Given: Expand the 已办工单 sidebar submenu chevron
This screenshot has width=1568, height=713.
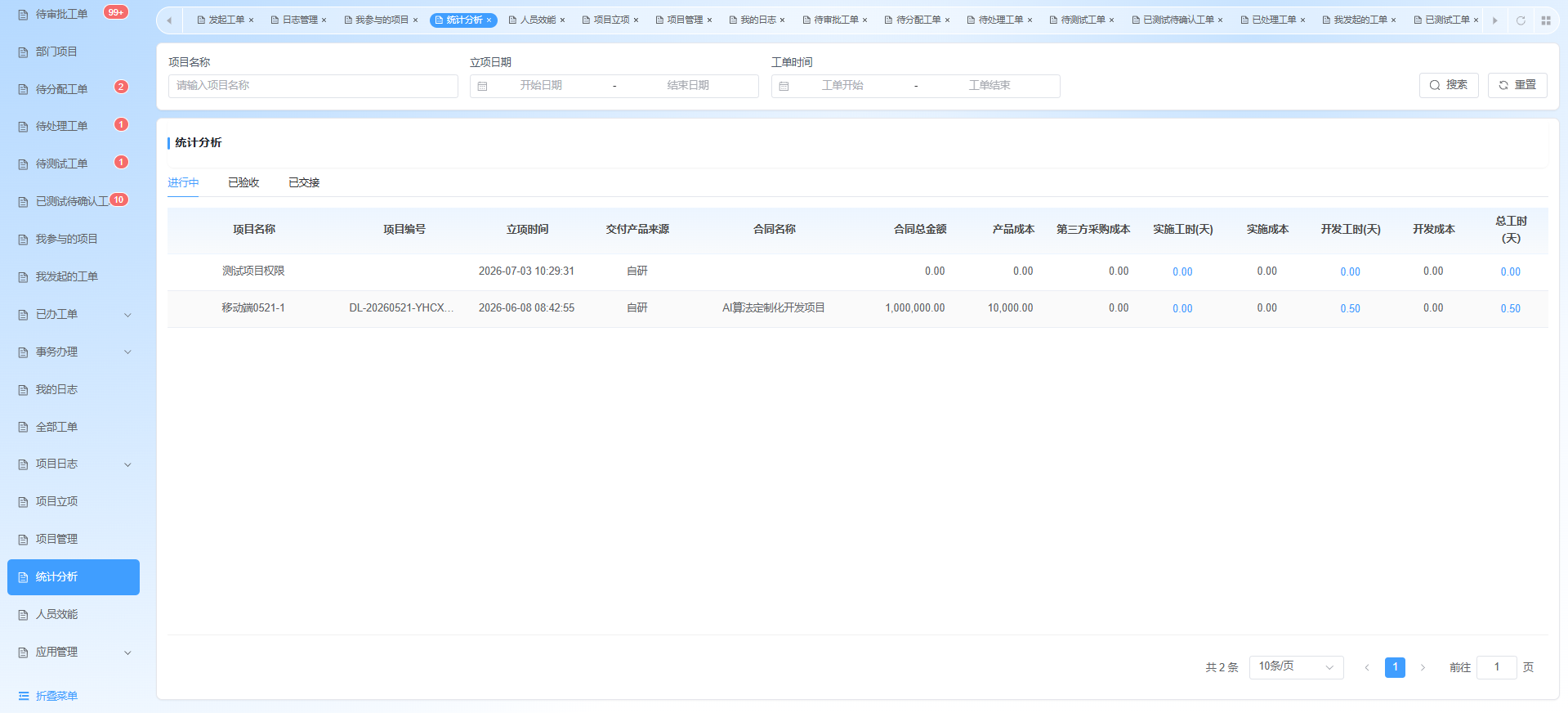Looking at the screenshot, I should point(127,315).
